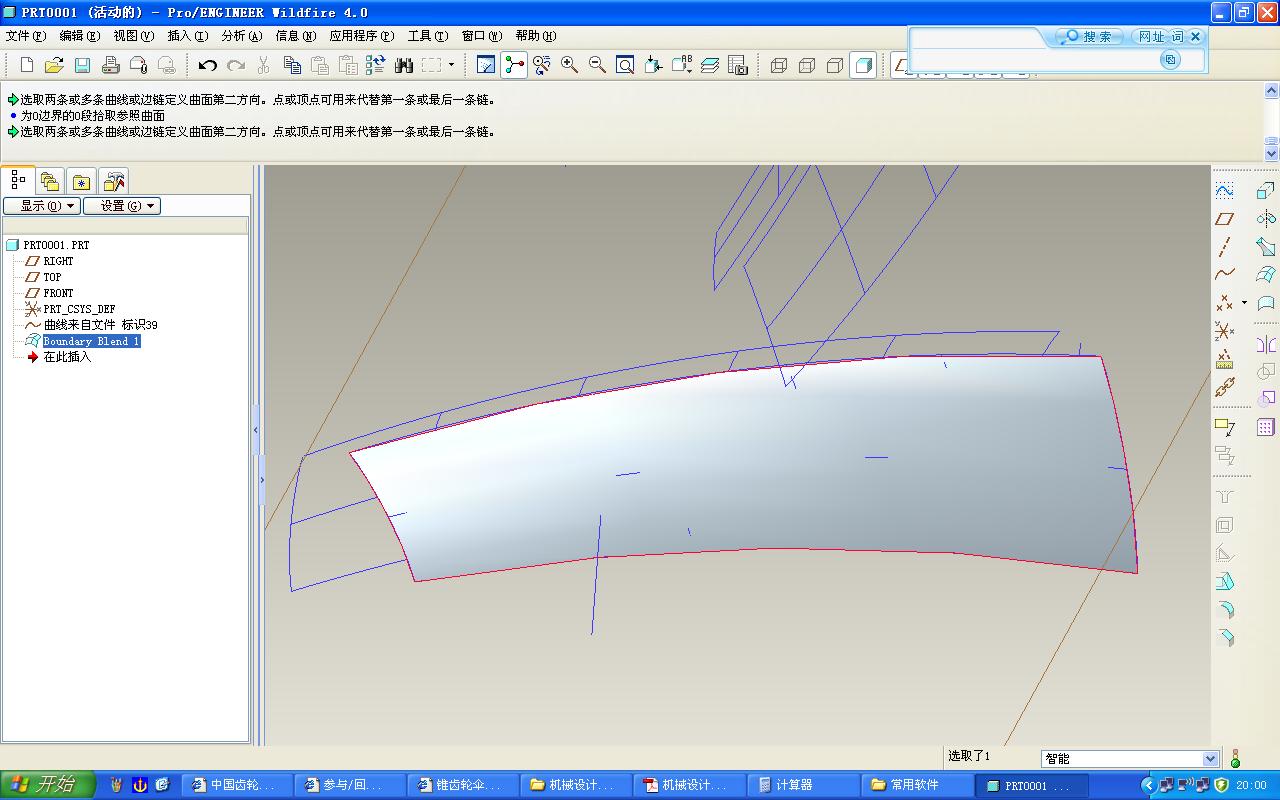Collapse the navigator panel with sash arrow
The width and height of the screenshot is (1280, 800).
[x=256, y=430]
